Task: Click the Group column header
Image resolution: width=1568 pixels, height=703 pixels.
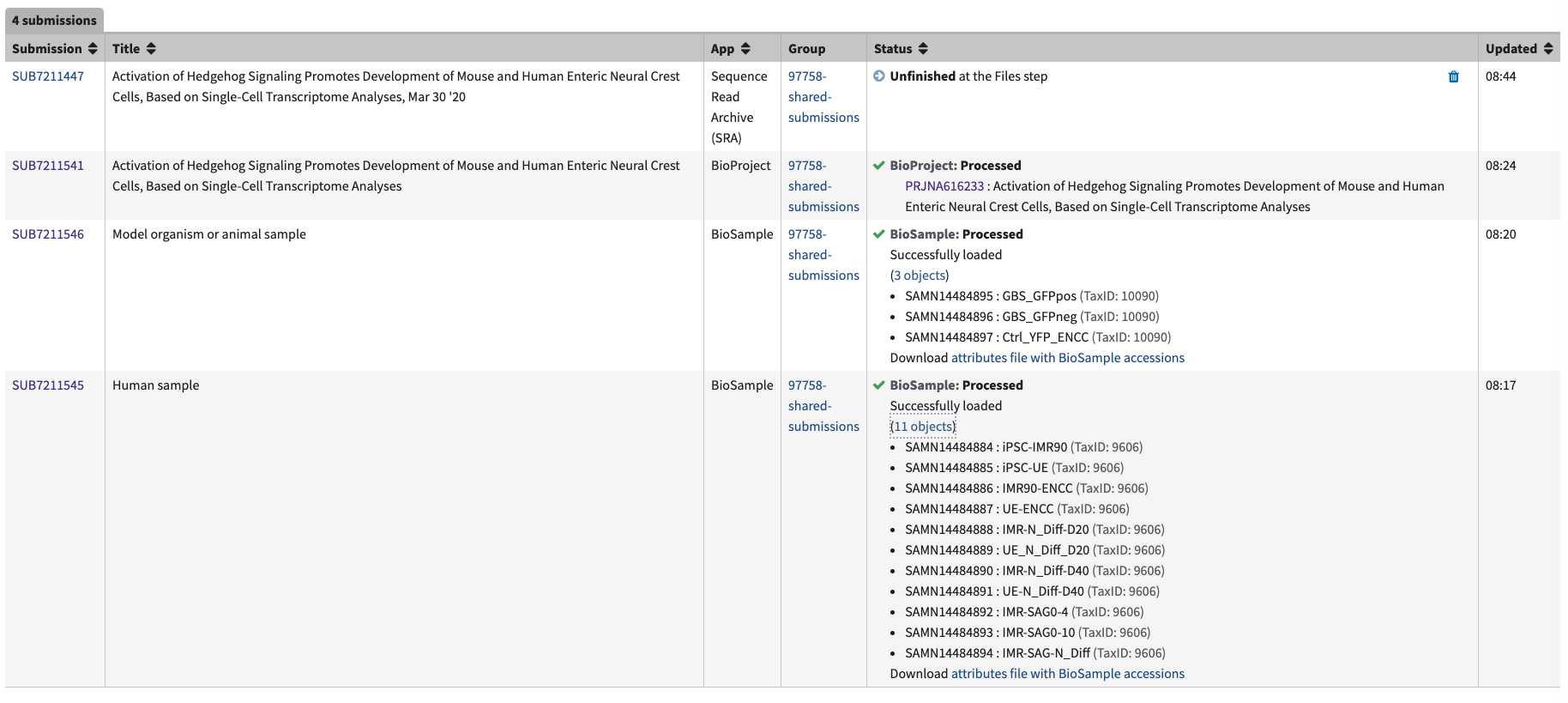Action: click(x=806, y=49)
